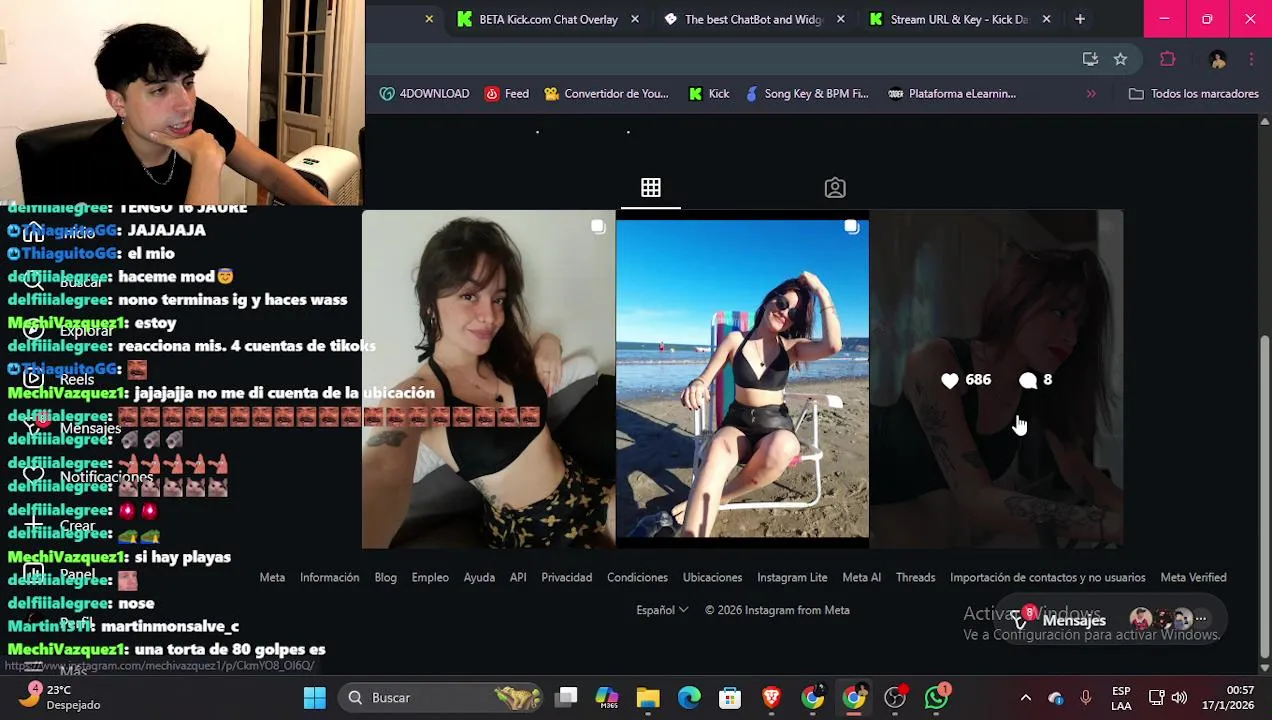1272x720 pixels.
Task: Bookmark this page with the star icon
Action: click(x=1120, y=59)
